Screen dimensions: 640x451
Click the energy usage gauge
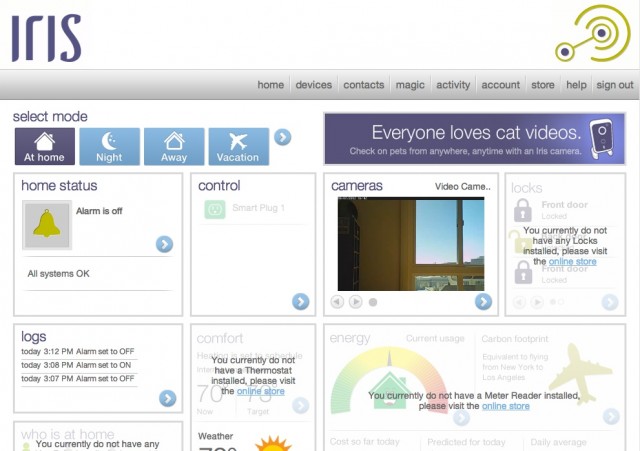click(x=389, y=380)
